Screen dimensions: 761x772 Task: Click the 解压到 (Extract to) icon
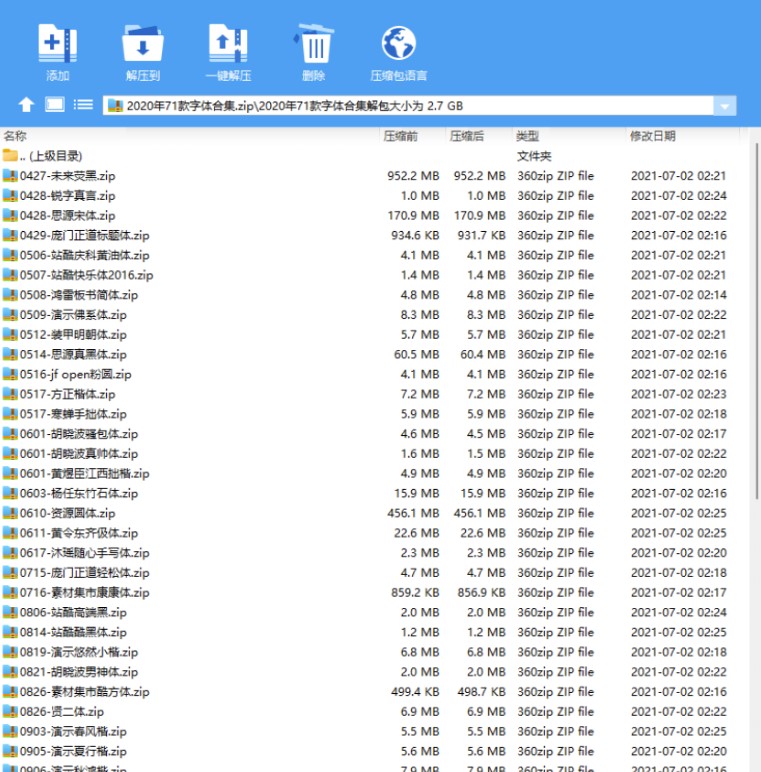[143, 43]
